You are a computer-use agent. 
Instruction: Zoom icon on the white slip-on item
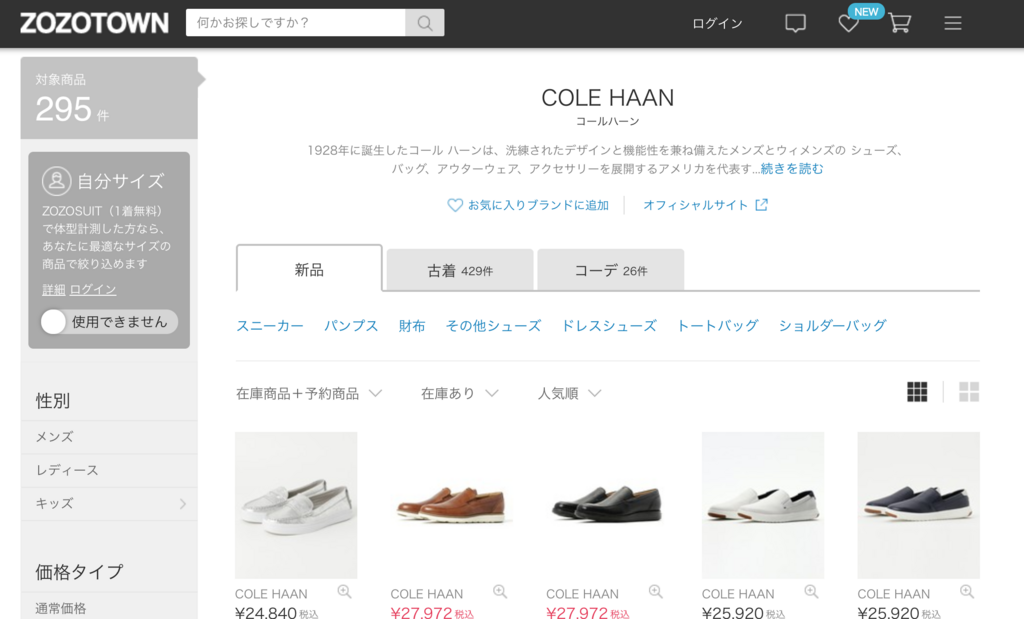click(811, 592)
